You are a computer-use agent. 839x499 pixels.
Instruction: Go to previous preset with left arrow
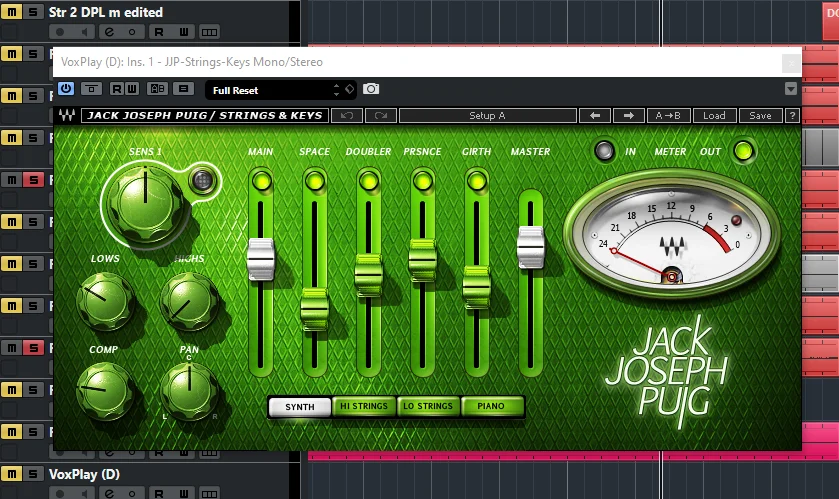click(x=594, y=116)
